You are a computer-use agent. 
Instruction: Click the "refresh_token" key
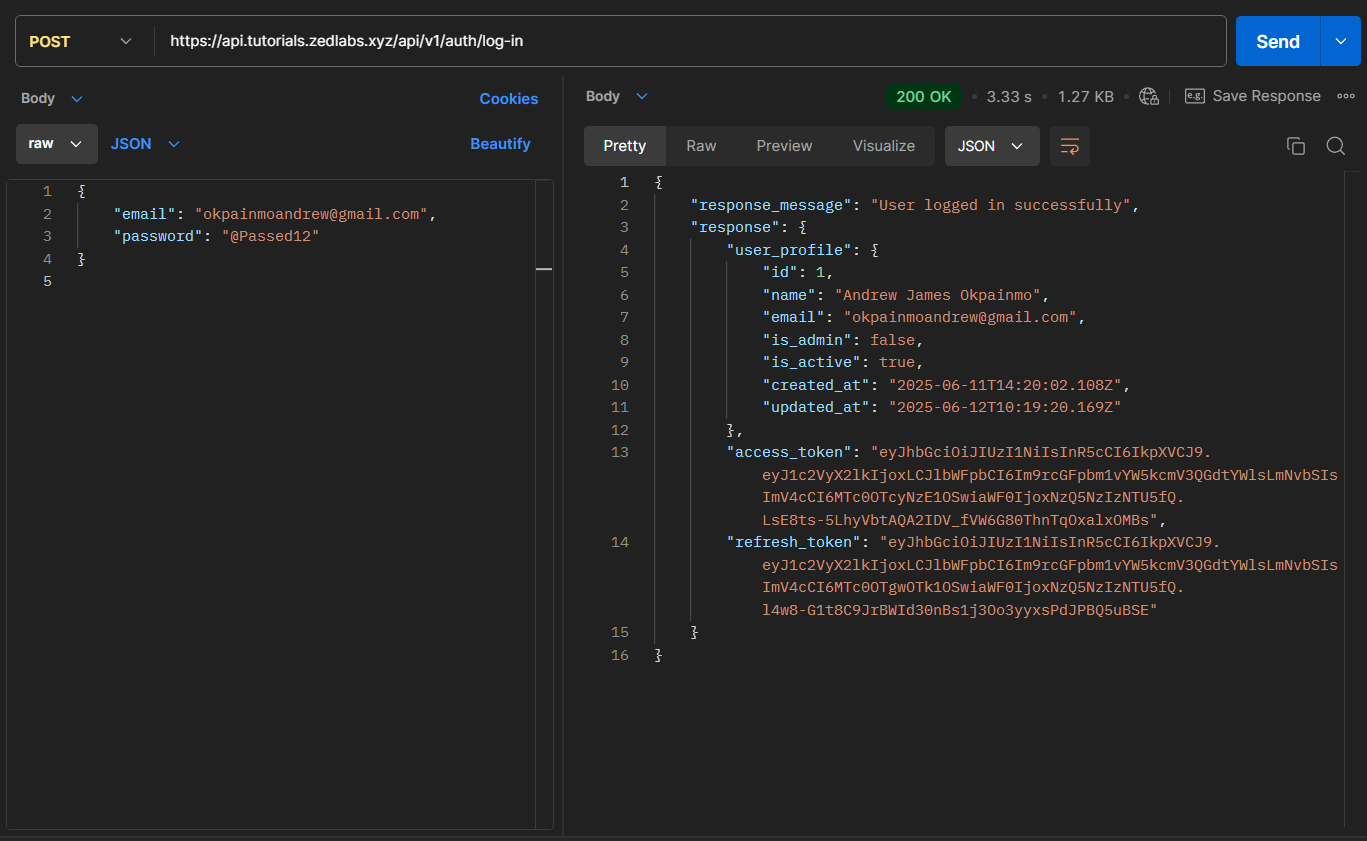pyautogui.click(x=793, y=542)
